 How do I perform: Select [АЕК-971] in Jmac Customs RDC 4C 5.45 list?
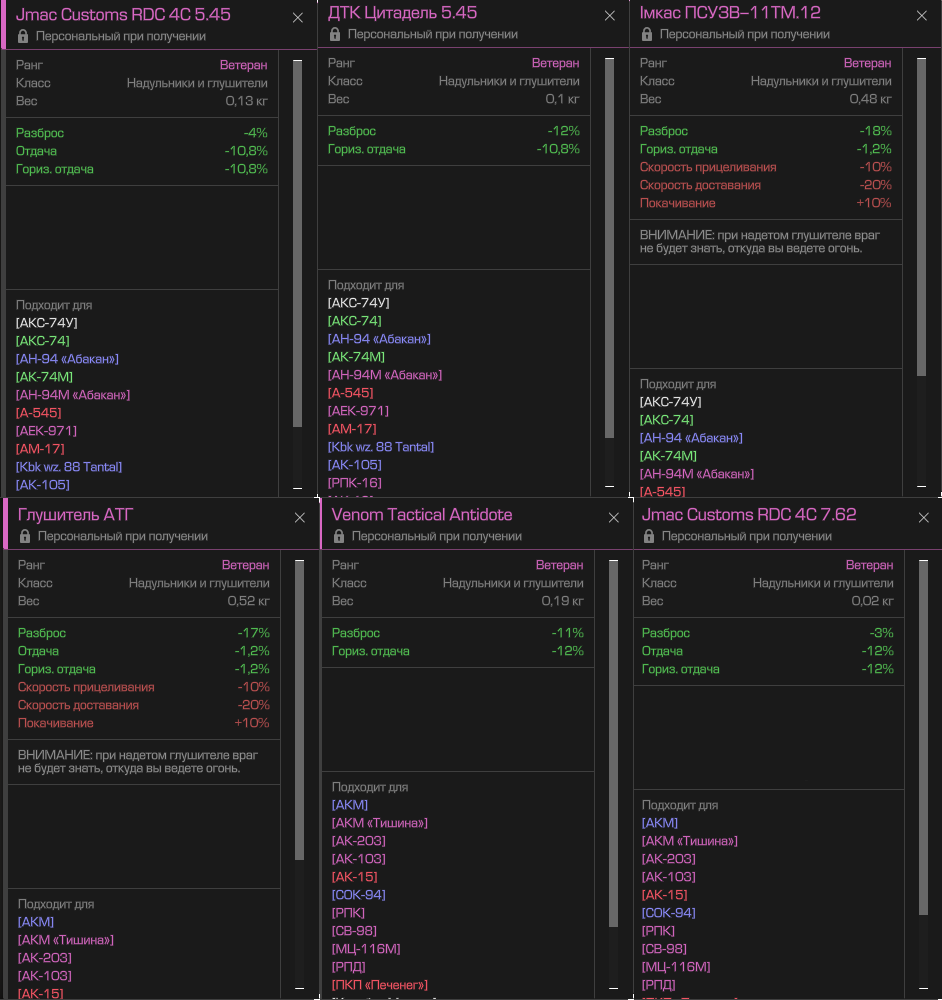click(46, 430)
